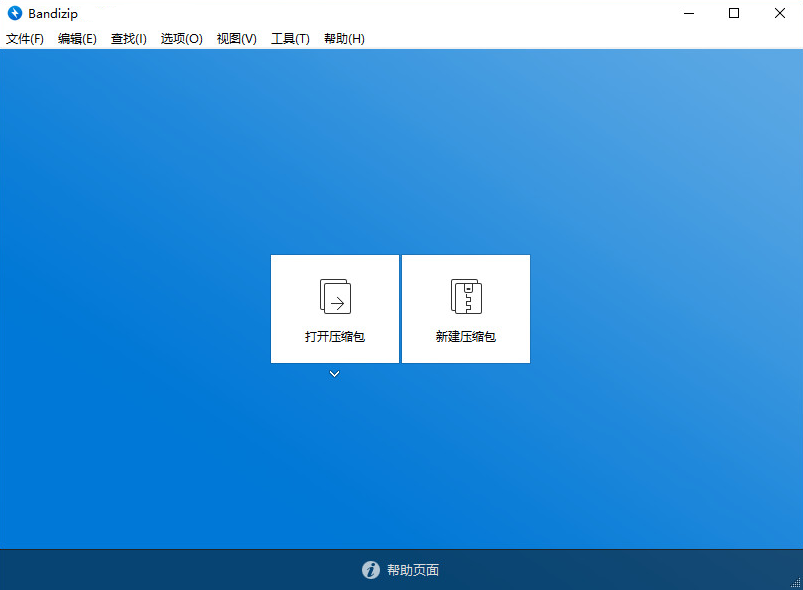This screenshot has width=803, height=590.
Task: Open the 帮助页面 link
Action: pos(413,570)
